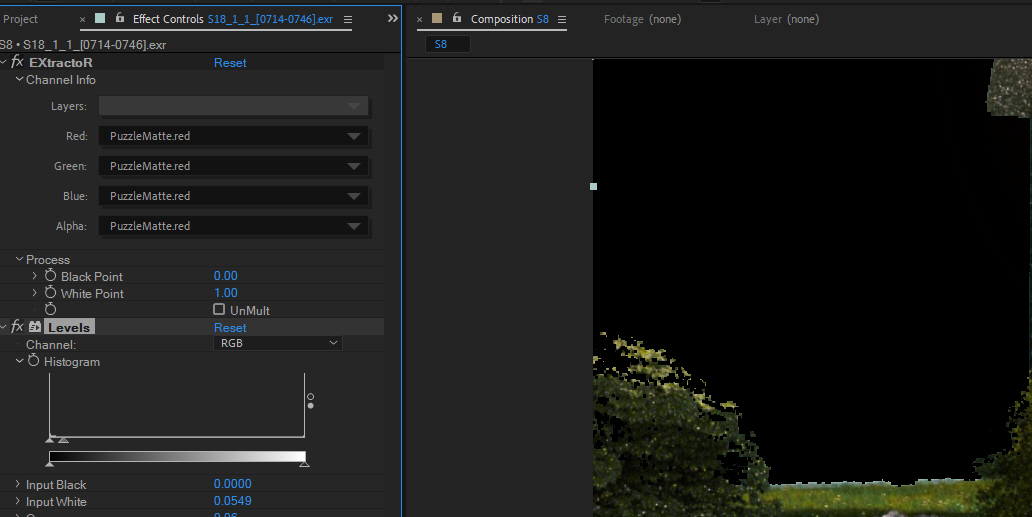Reset the EXtractoR effect
Viewport: 1032px width, 517px height.
point(230,62)
